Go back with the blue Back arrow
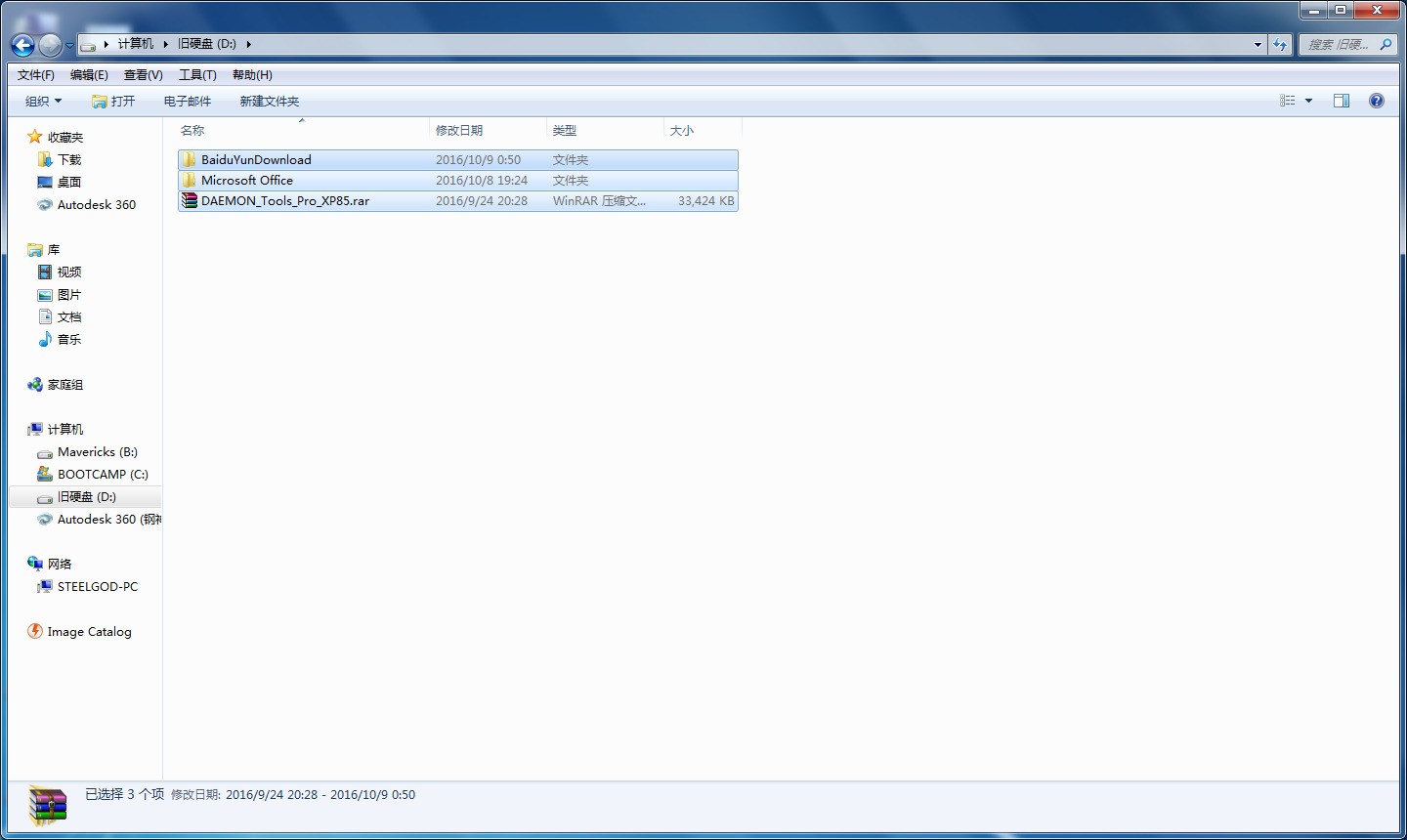This screenshot has height=840, width=1407. coord(22,45)
